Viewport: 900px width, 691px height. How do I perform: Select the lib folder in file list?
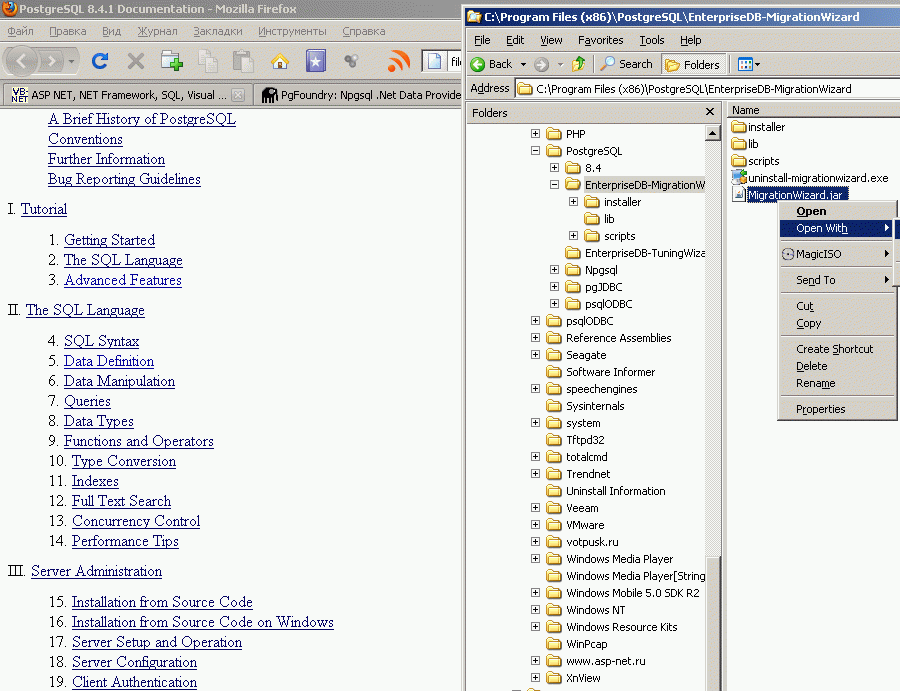[745, 144]
